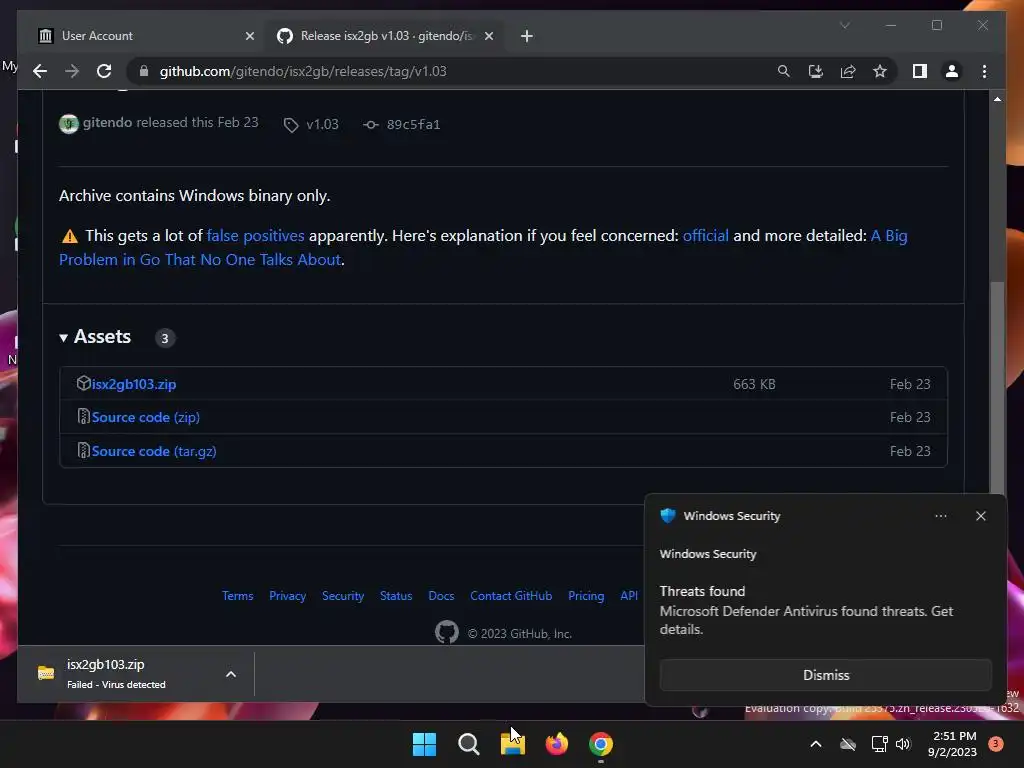Download Source code (tar.gz)

[x=153, y=451]
